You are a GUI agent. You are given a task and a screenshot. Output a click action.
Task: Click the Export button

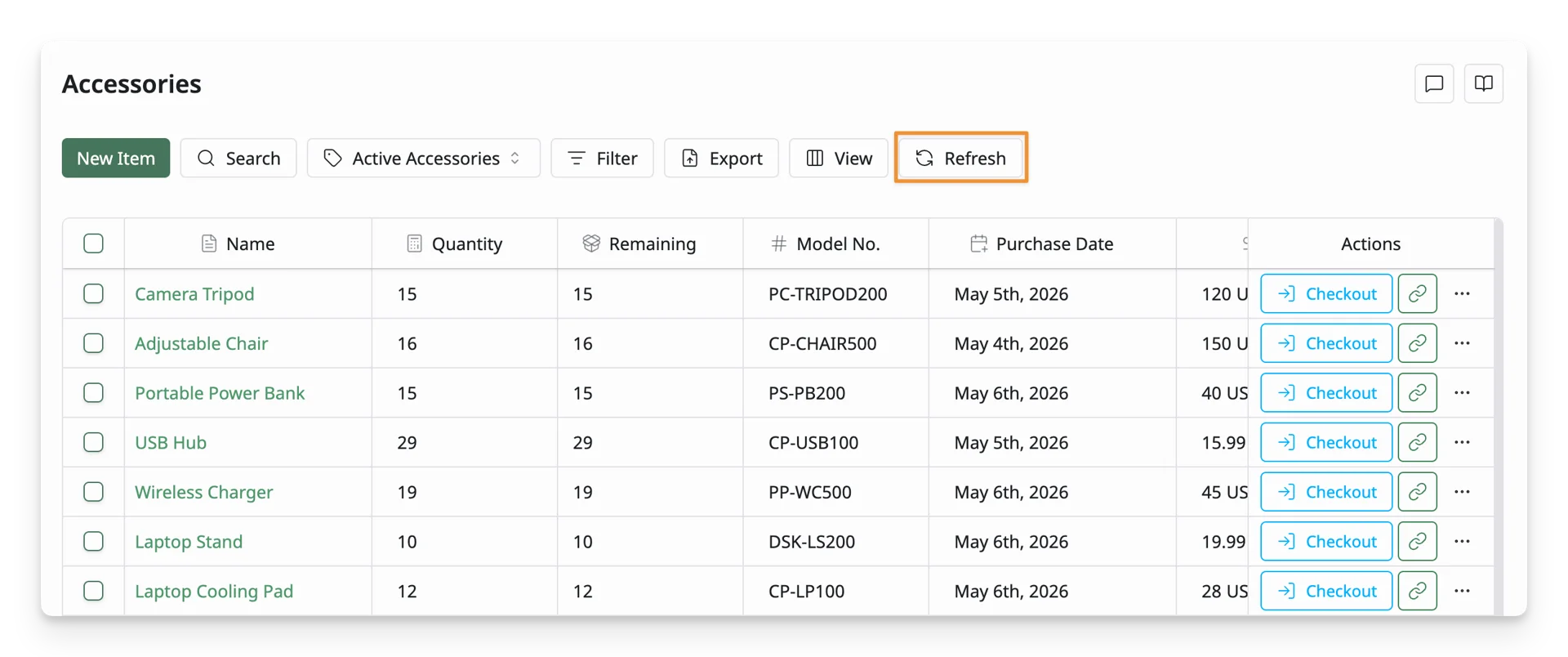pos(721,158)
